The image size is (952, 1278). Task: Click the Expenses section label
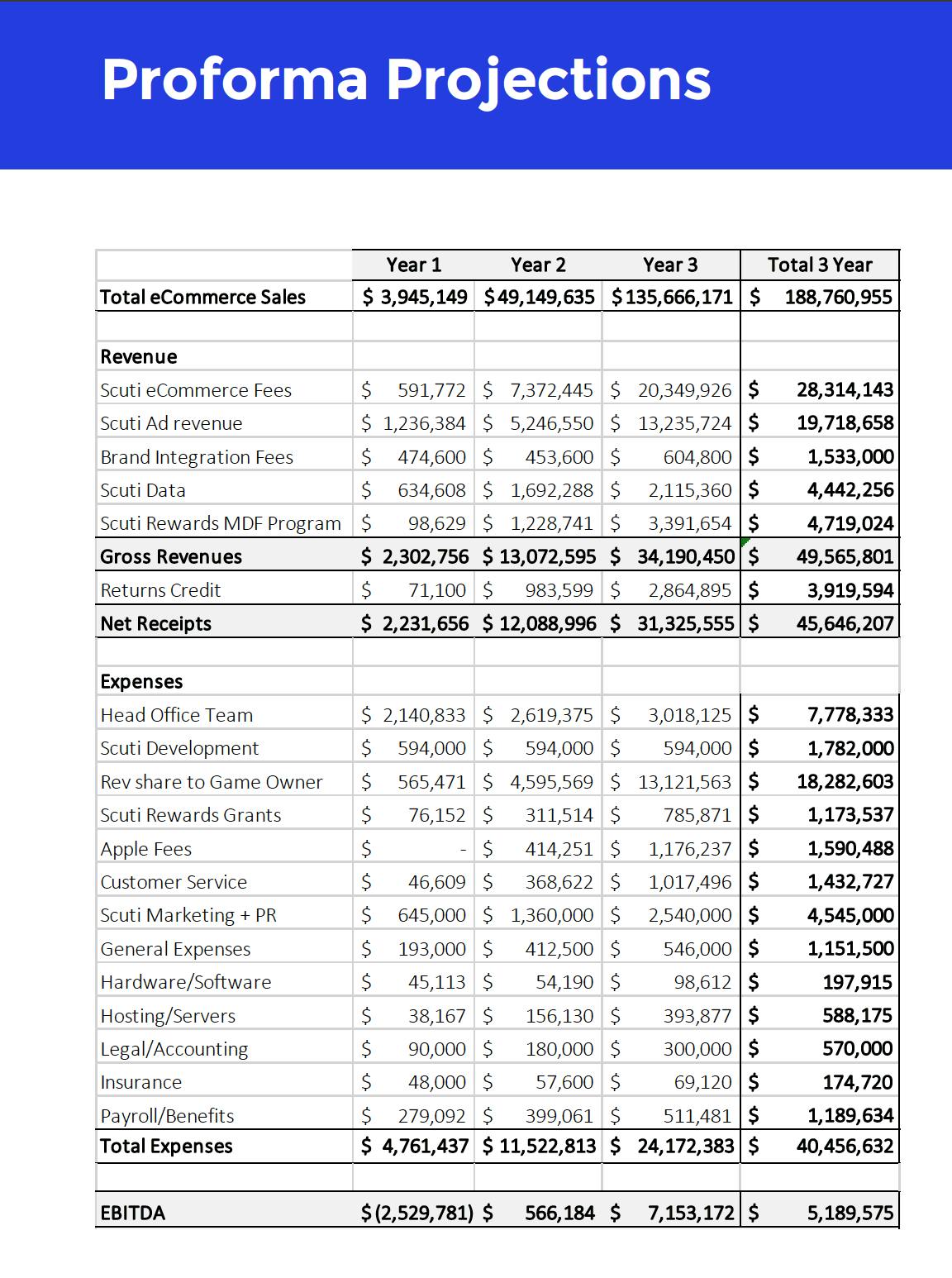coord(141,681)
